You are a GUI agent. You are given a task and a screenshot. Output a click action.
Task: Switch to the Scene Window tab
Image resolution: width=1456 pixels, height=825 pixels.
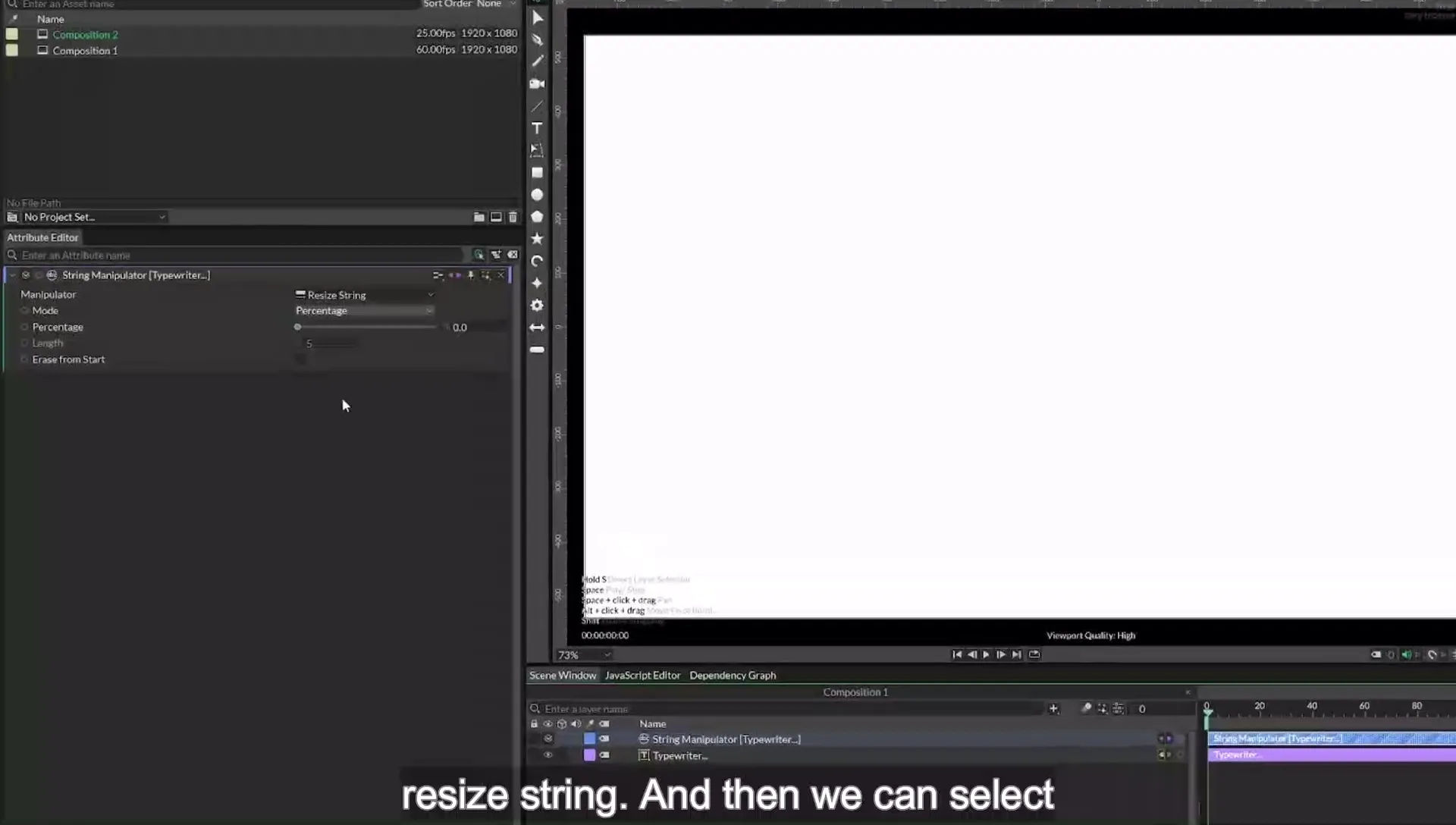coord(563,675)
